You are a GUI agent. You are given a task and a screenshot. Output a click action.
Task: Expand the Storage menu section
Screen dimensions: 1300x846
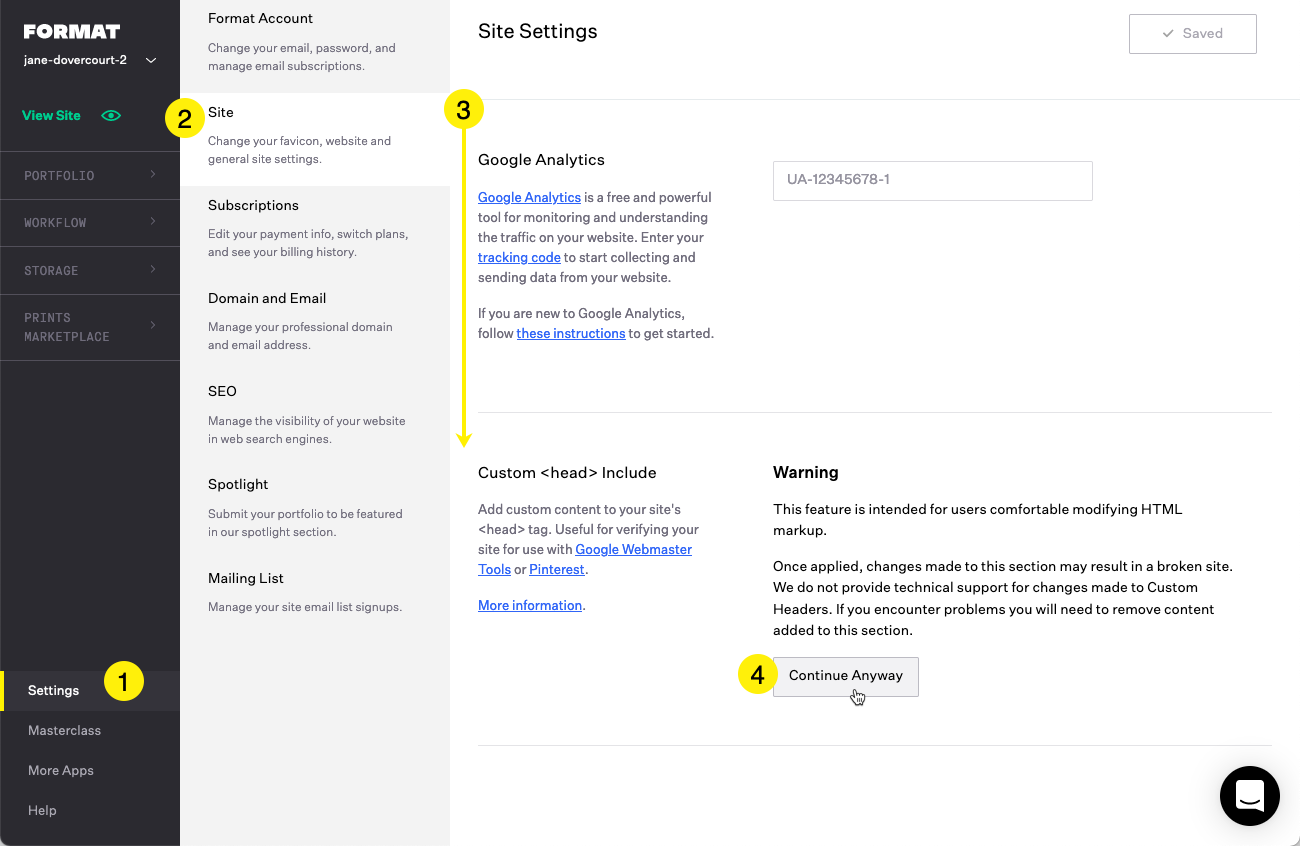[90, 270]
